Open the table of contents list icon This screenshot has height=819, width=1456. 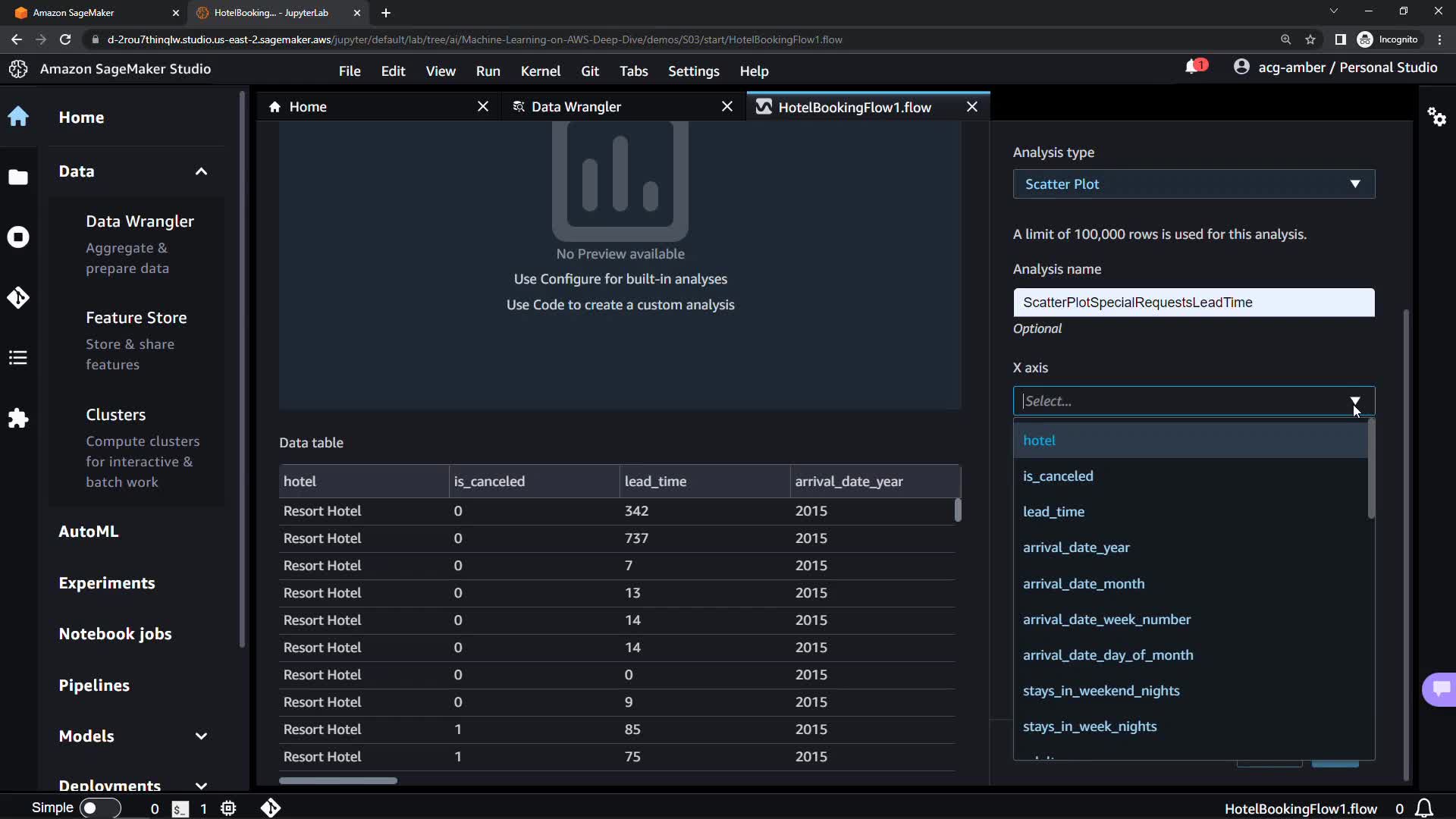coord(18,358)
